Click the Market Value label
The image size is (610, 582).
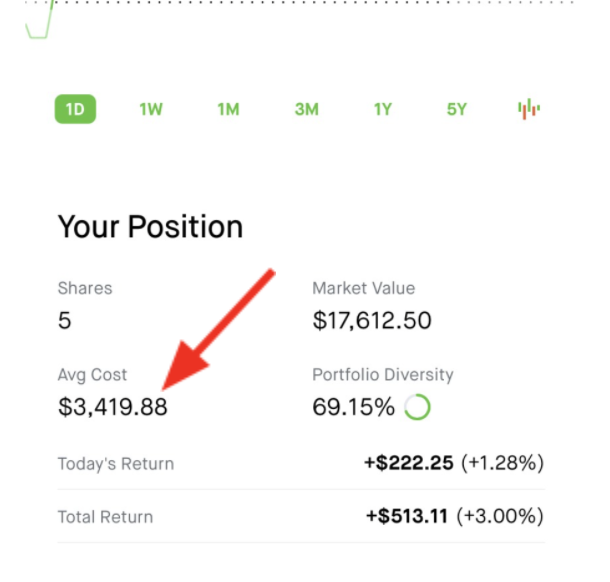tap(362, 288)
